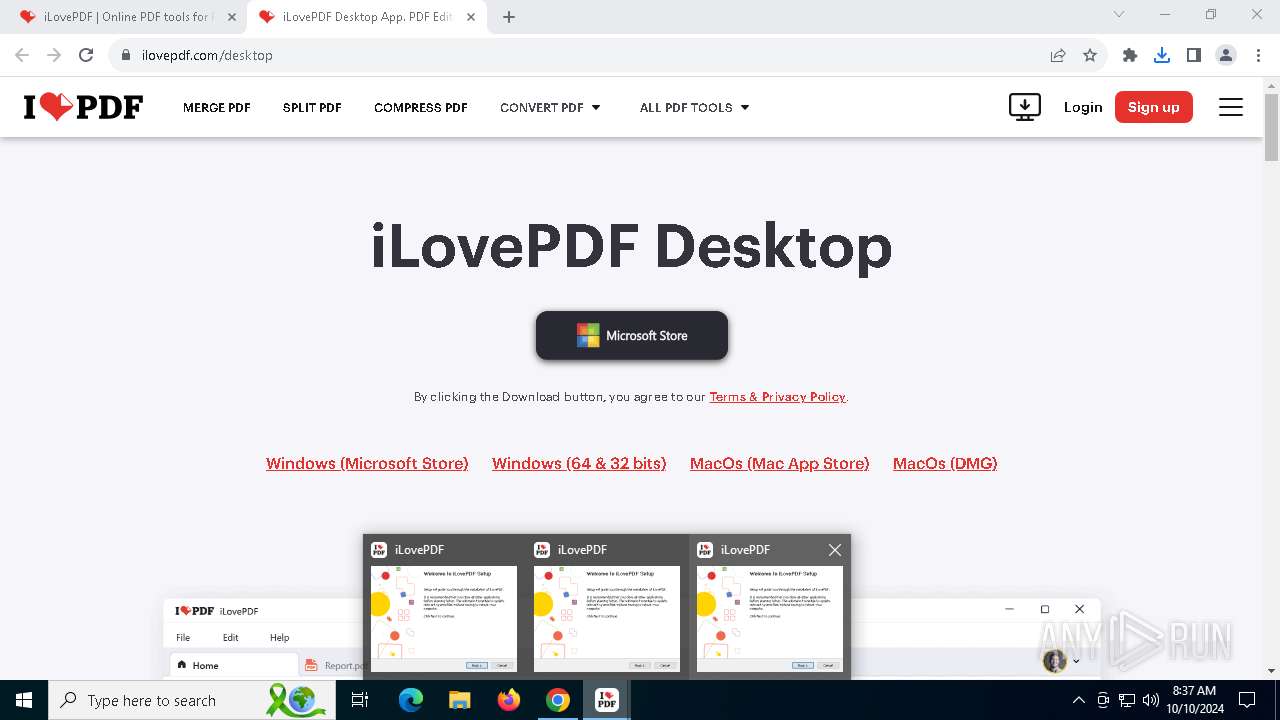
Task: Click the 'Windows (64 & 32 bits)' link
Action: click(579, 463)
